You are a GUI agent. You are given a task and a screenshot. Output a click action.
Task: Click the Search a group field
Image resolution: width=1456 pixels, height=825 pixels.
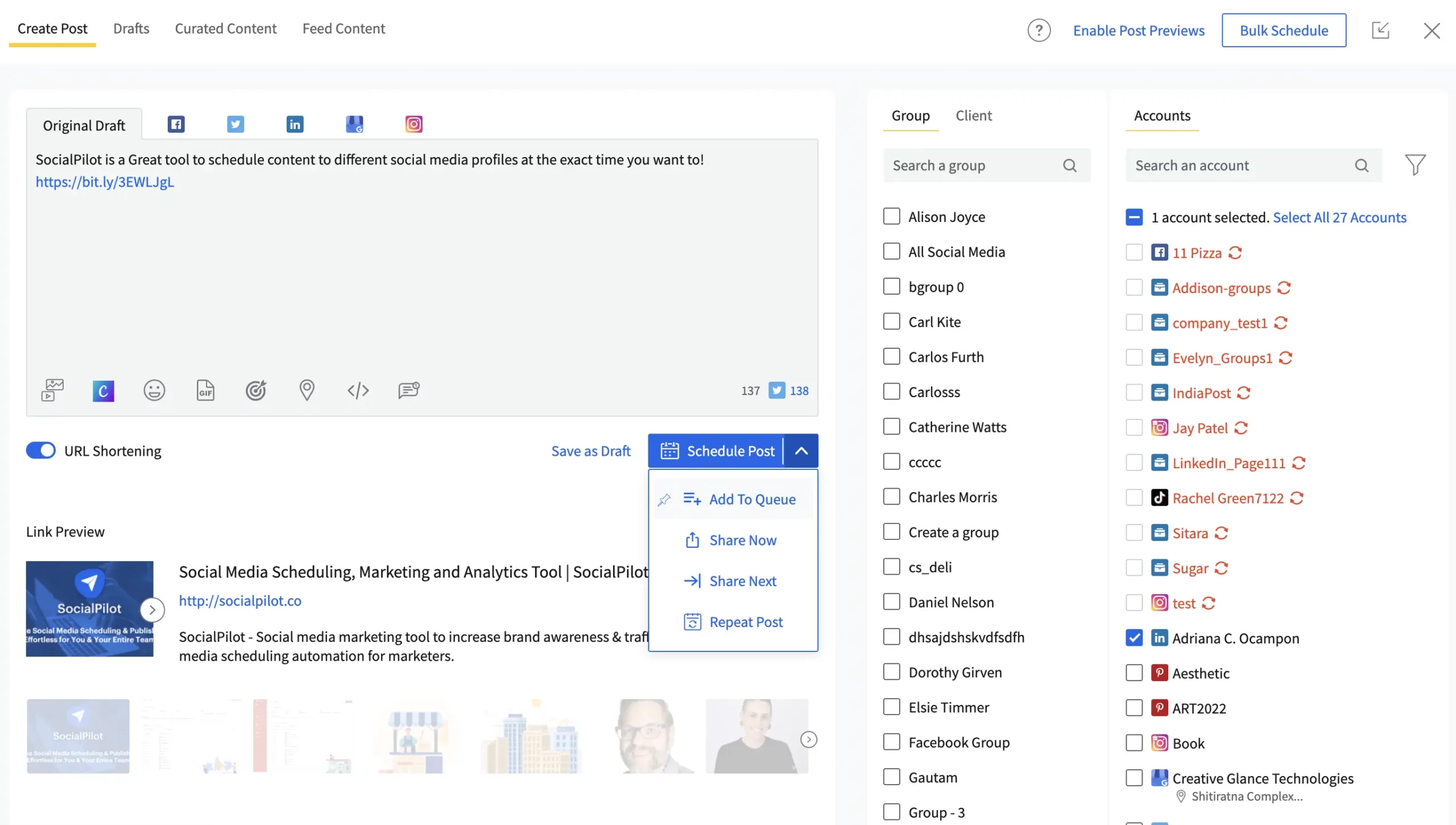pos(987,166)
